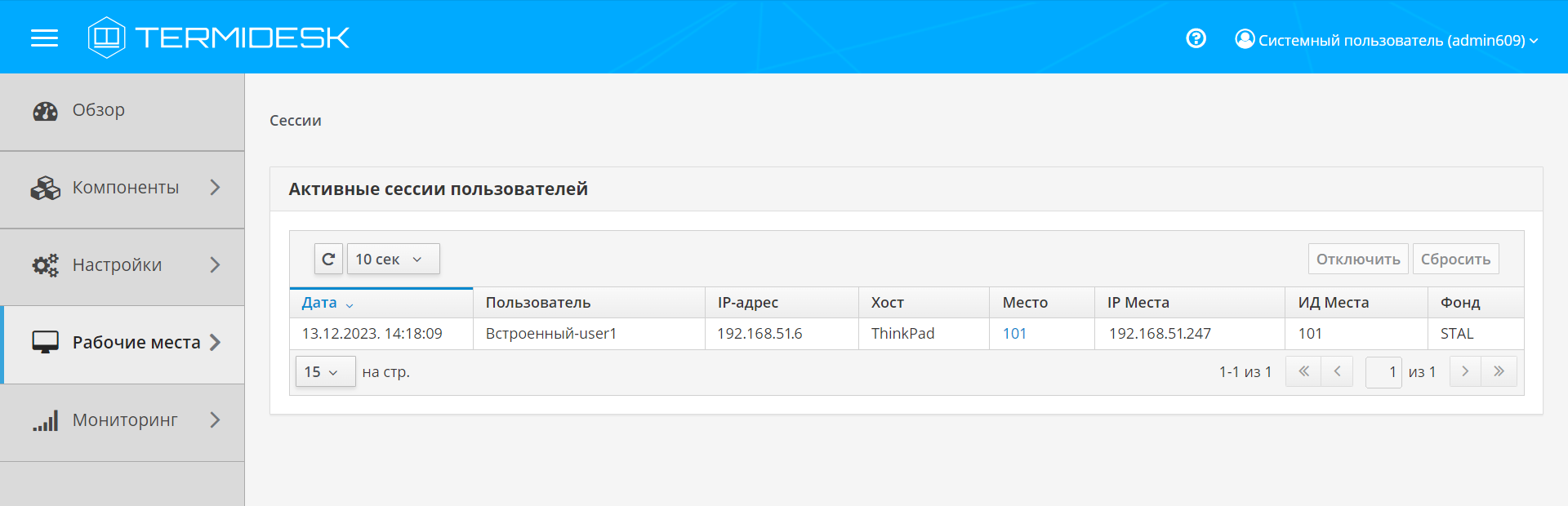Click the page number input field

point(1383,372)
